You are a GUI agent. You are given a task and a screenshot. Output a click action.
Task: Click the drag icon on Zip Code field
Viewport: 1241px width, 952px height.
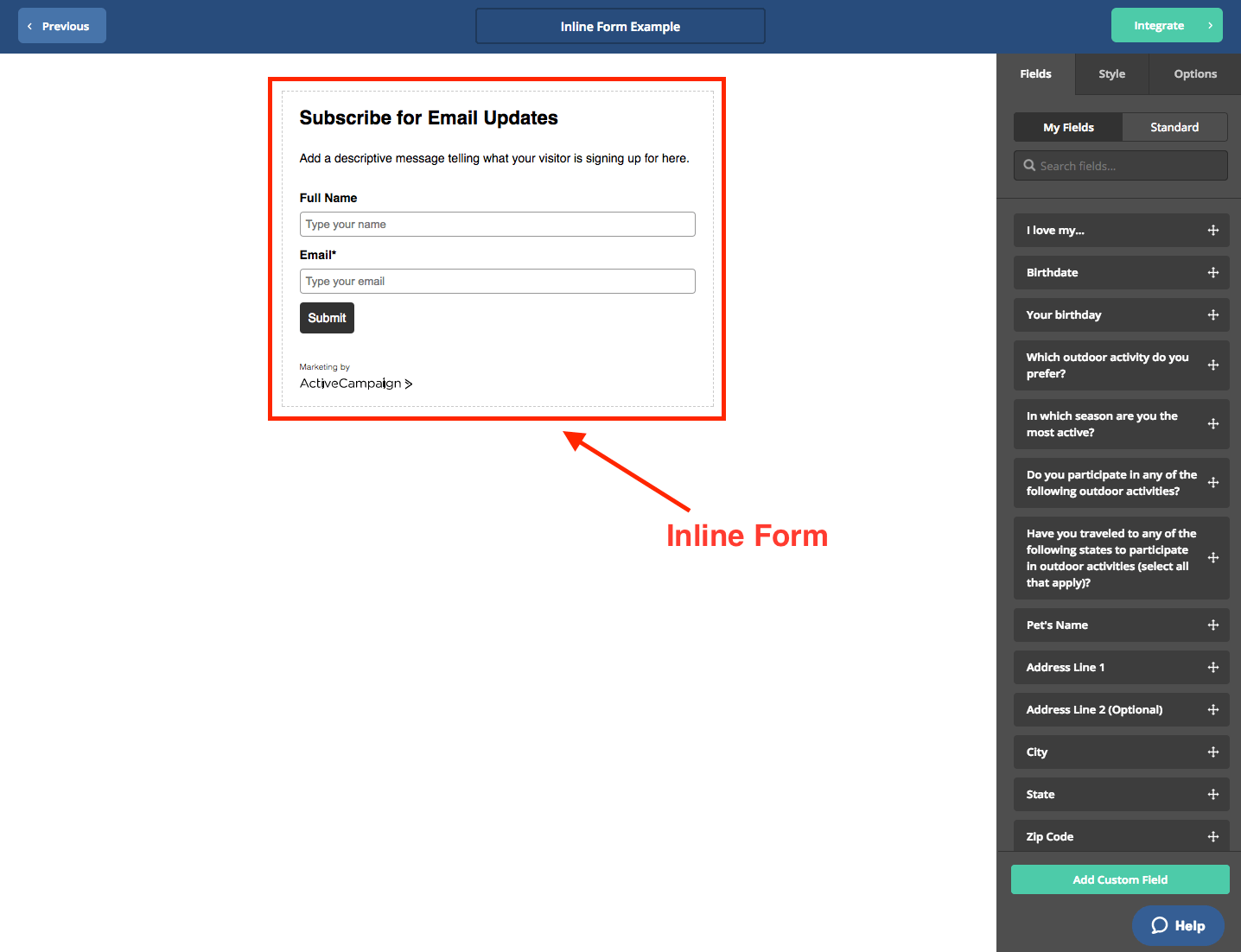[x=1212, y=837]
